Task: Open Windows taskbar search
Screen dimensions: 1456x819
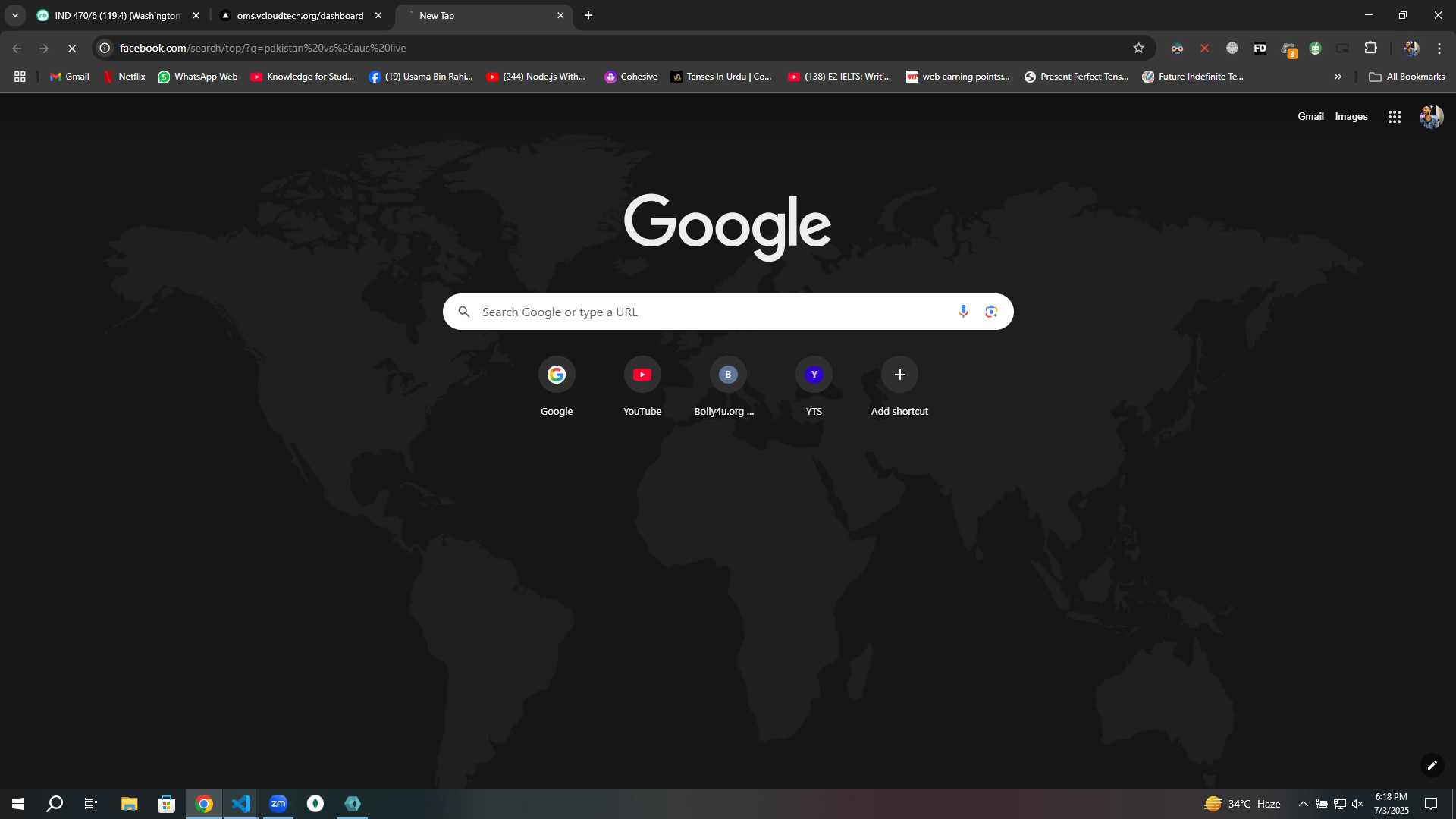Action: [x=55, y=804]
